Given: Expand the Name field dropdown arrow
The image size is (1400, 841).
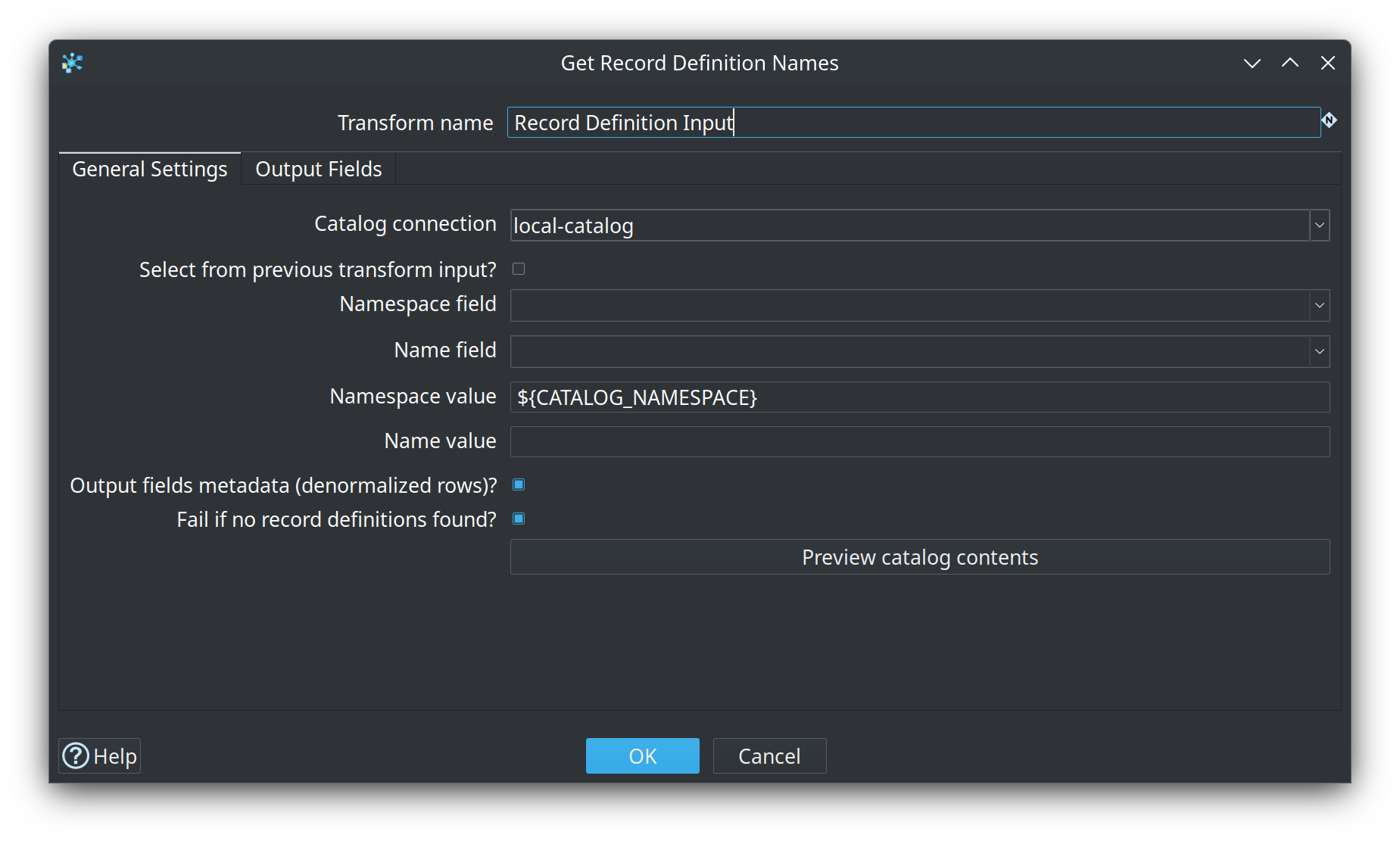Looking at the screenshot, I should pyautogui.click(x=1320, y=351).
